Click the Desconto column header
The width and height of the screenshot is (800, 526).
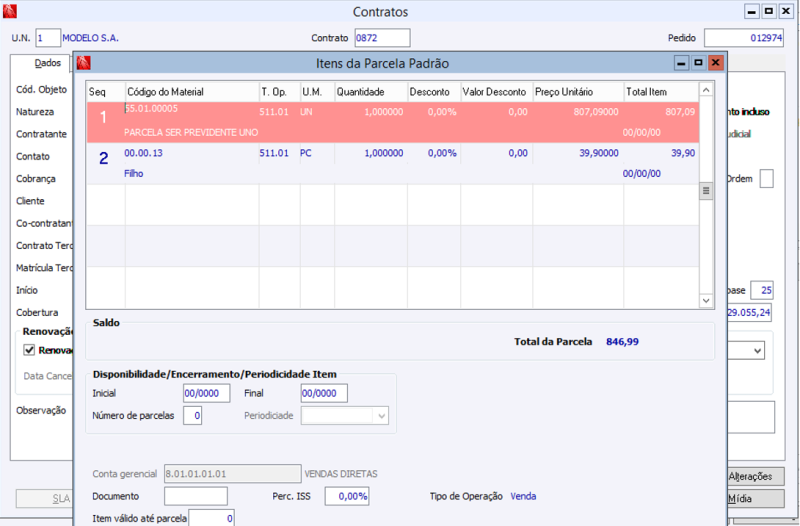pyautogui.click(x=434, y=92)
